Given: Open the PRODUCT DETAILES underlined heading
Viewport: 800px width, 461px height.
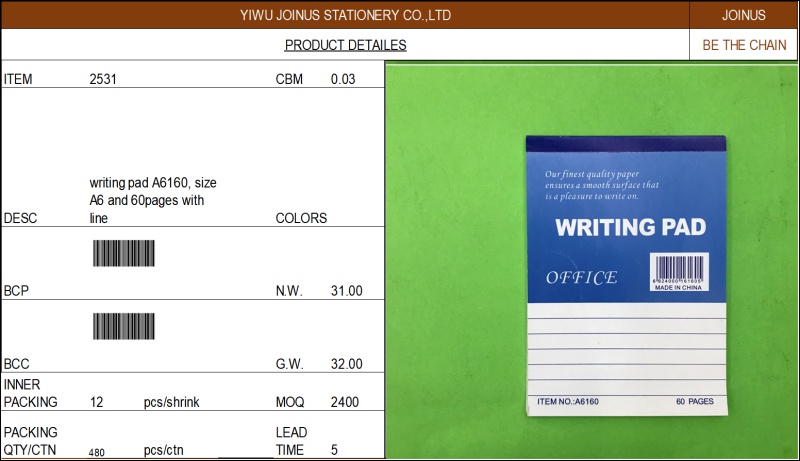Looking at the screenshot, I should click(x=345, y=45).
